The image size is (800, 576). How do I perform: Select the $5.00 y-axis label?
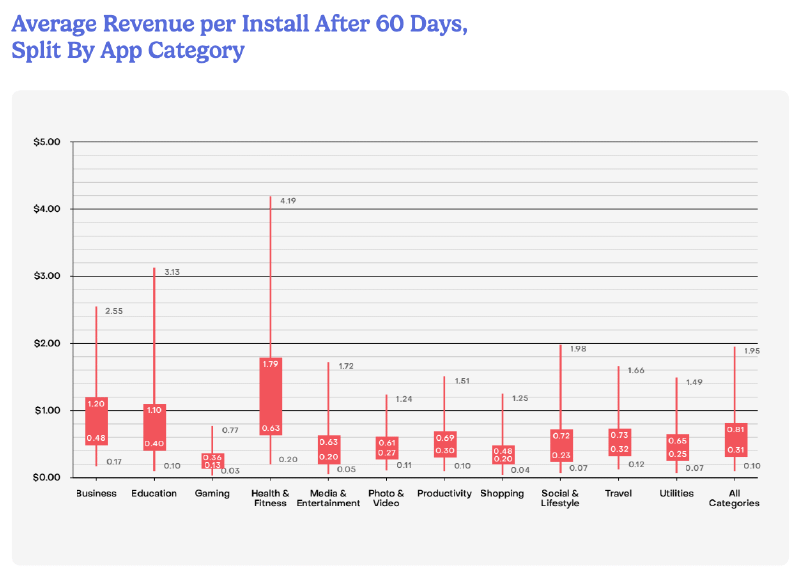tap(47, 142)
